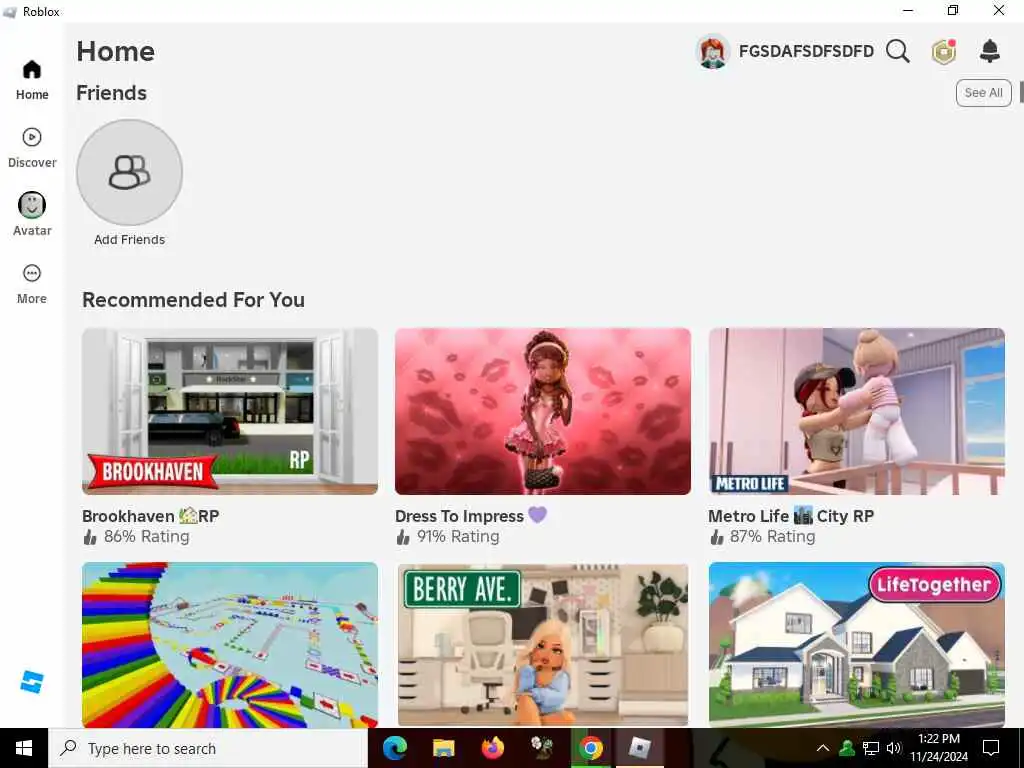Click the 86% Rating text
This screenshot has width=1024, height=768.
pyautogui.click(x=146, y=537)
